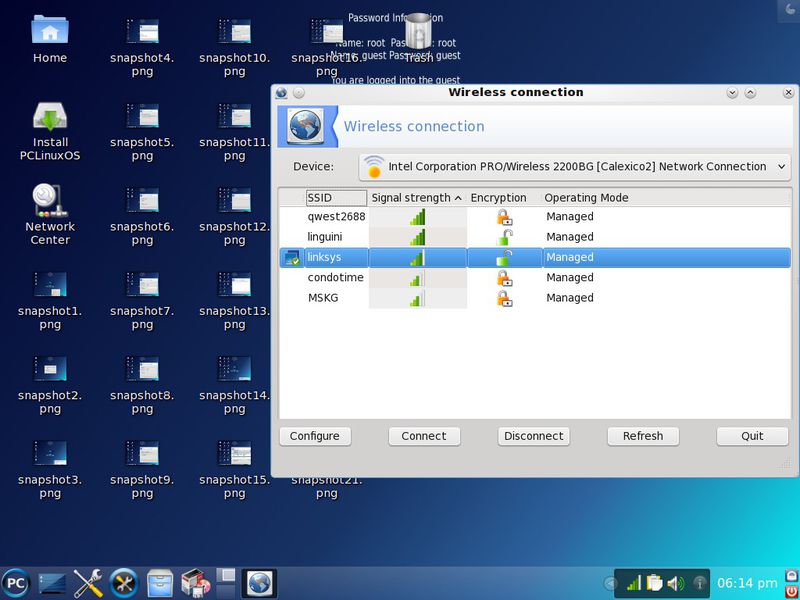
Task: Click the info tray icon
Action: tap(699, 583)
